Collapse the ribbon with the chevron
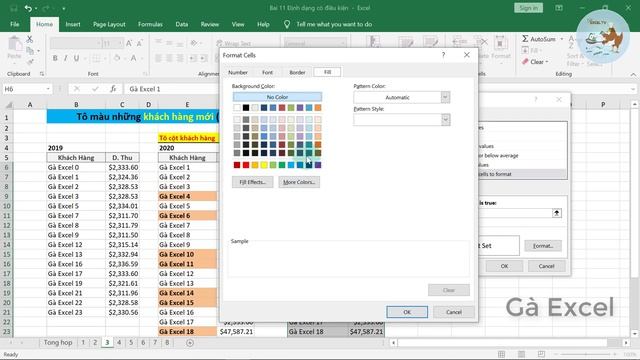640x360 pixels. click(x=633, y=74)
